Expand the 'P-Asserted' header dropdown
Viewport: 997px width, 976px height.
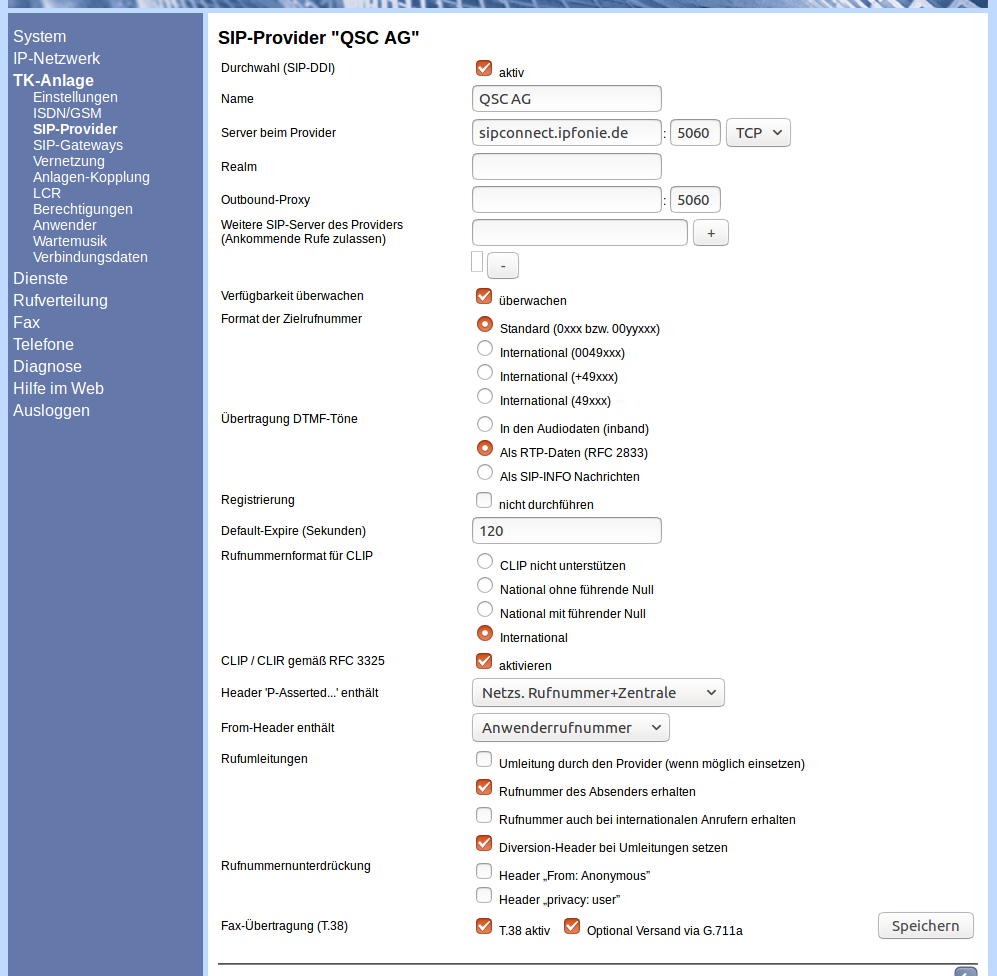597,693
